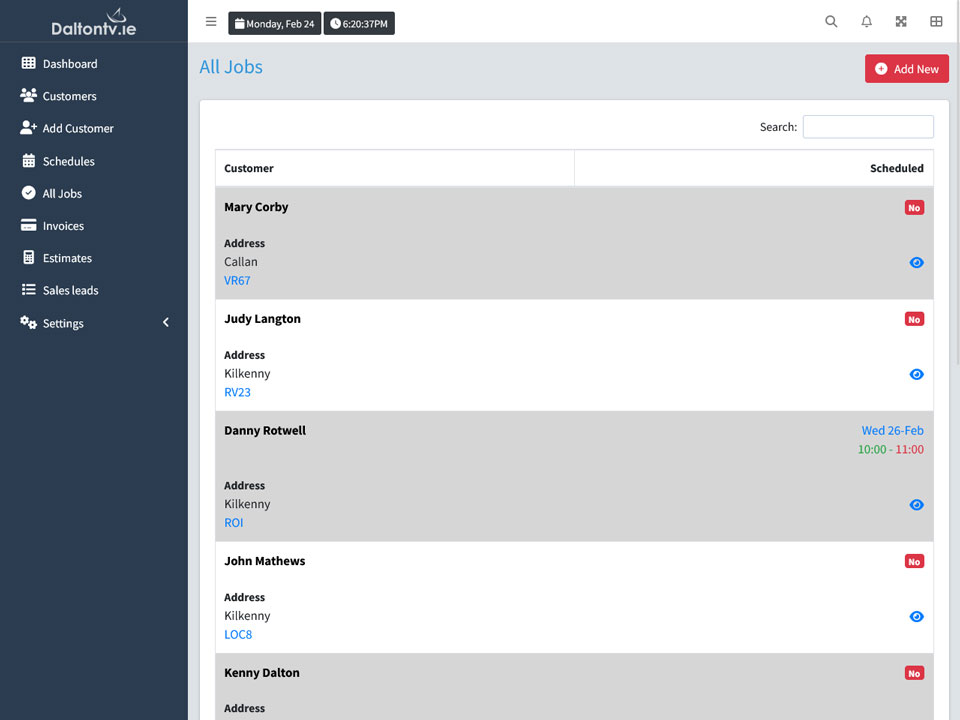Click the Sales leads list icon
960x720 pixels.
click(28, 290)
